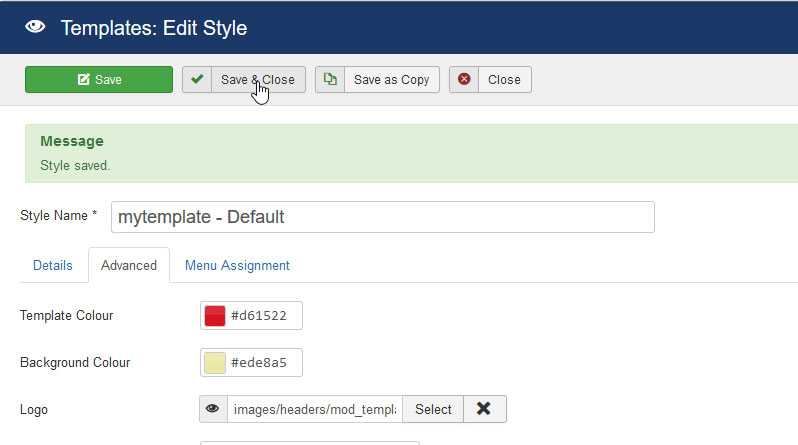Click the green Save button
The height and width of the screenshot is (445, 798).
point(99,80)
